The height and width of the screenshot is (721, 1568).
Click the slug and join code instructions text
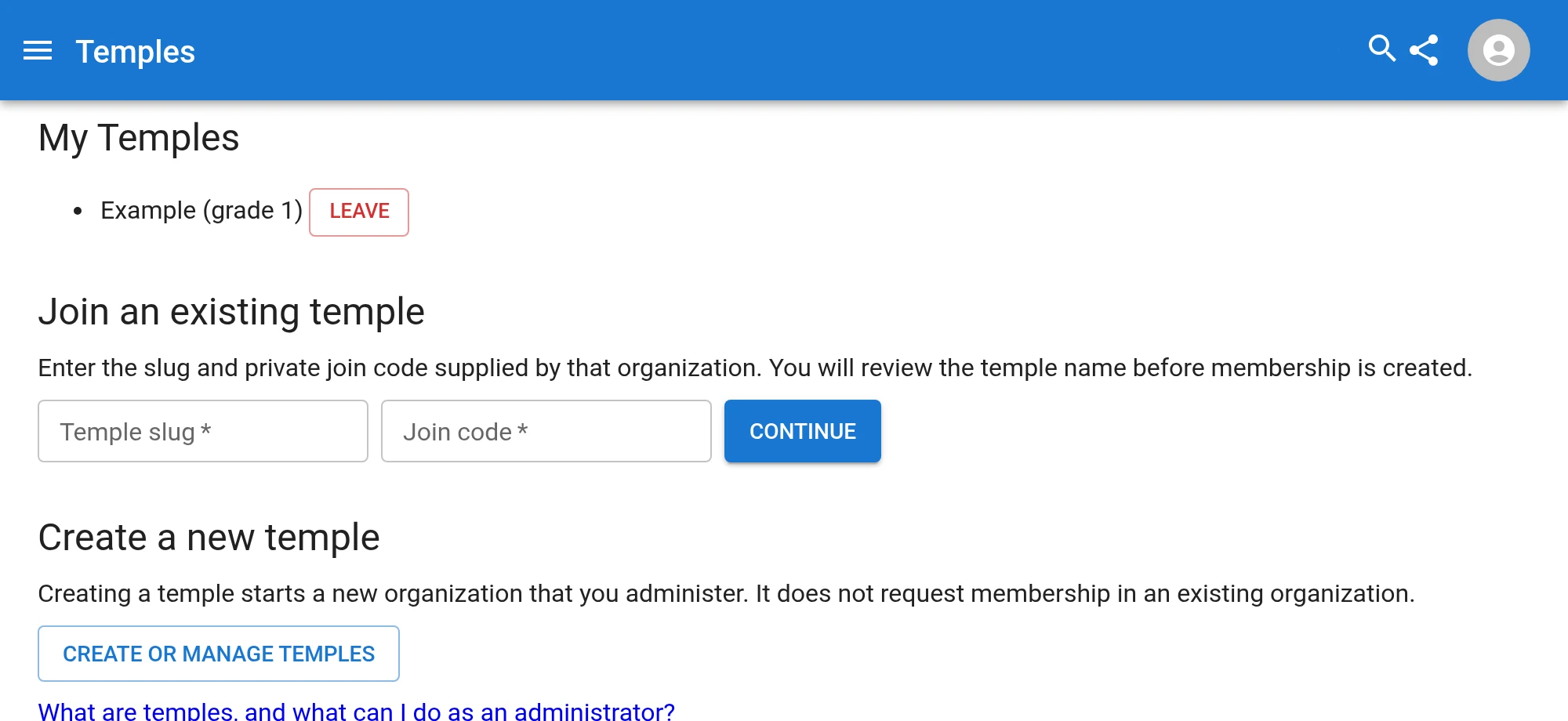tap(755, 368)
